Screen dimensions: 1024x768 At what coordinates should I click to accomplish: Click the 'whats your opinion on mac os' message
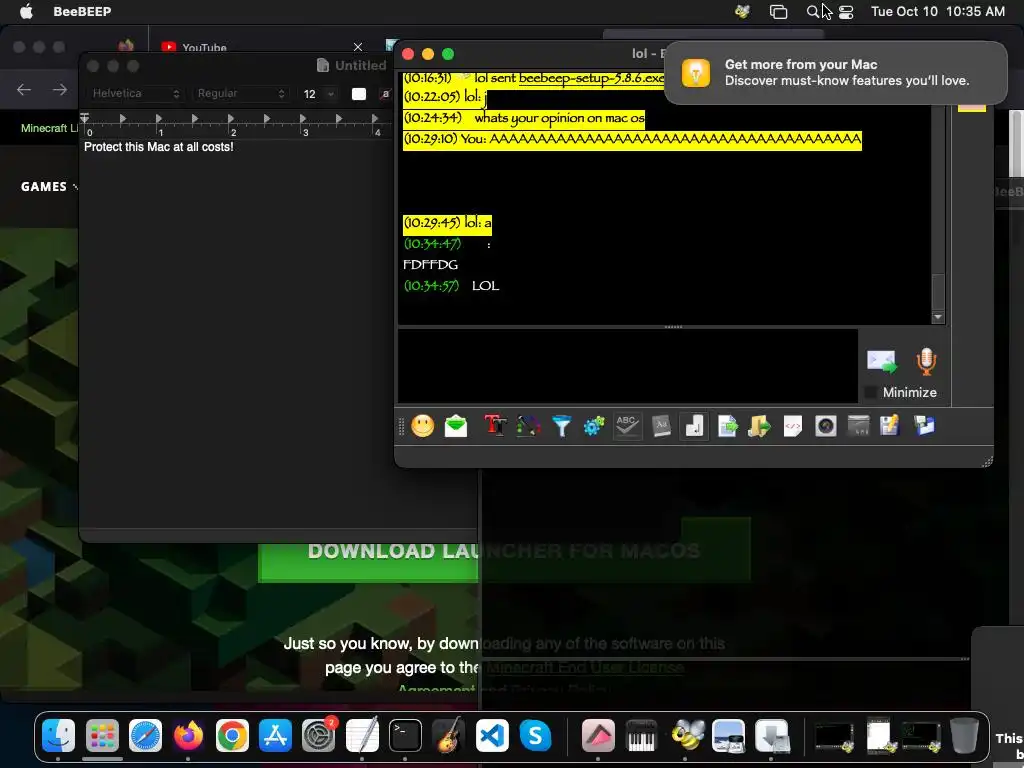(559, 118)
